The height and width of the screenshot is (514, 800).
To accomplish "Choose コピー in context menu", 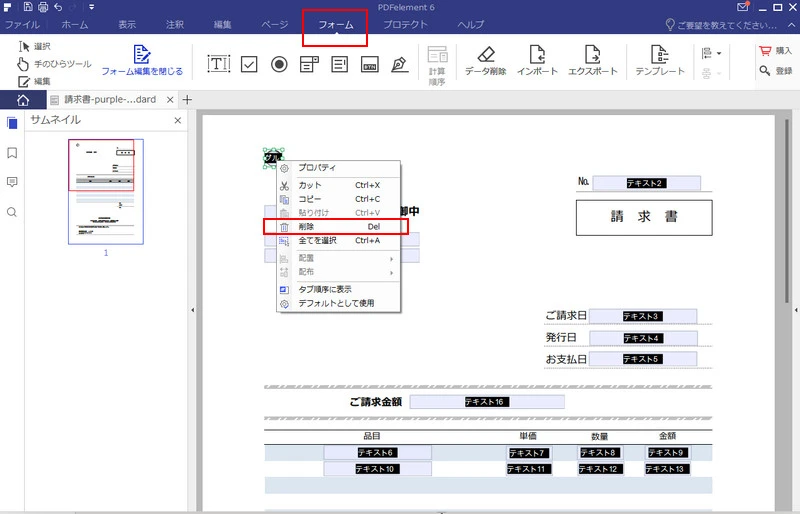I will 338,199.
